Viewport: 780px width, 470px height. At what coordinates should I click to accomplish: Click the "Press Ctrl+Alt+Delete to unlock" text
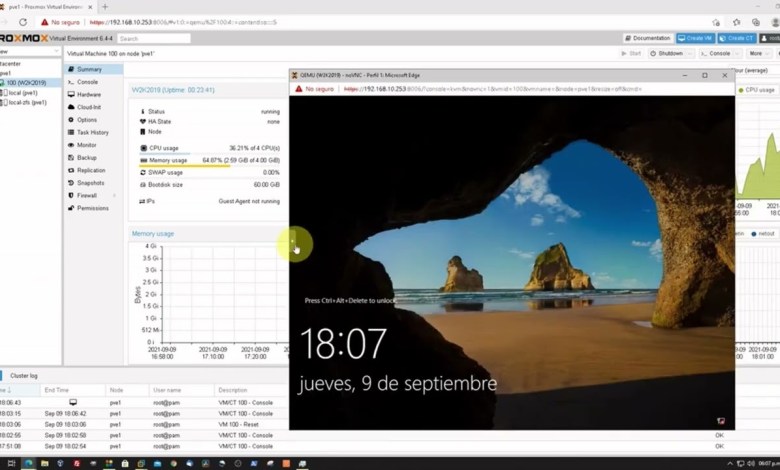[x=350, y=300]
